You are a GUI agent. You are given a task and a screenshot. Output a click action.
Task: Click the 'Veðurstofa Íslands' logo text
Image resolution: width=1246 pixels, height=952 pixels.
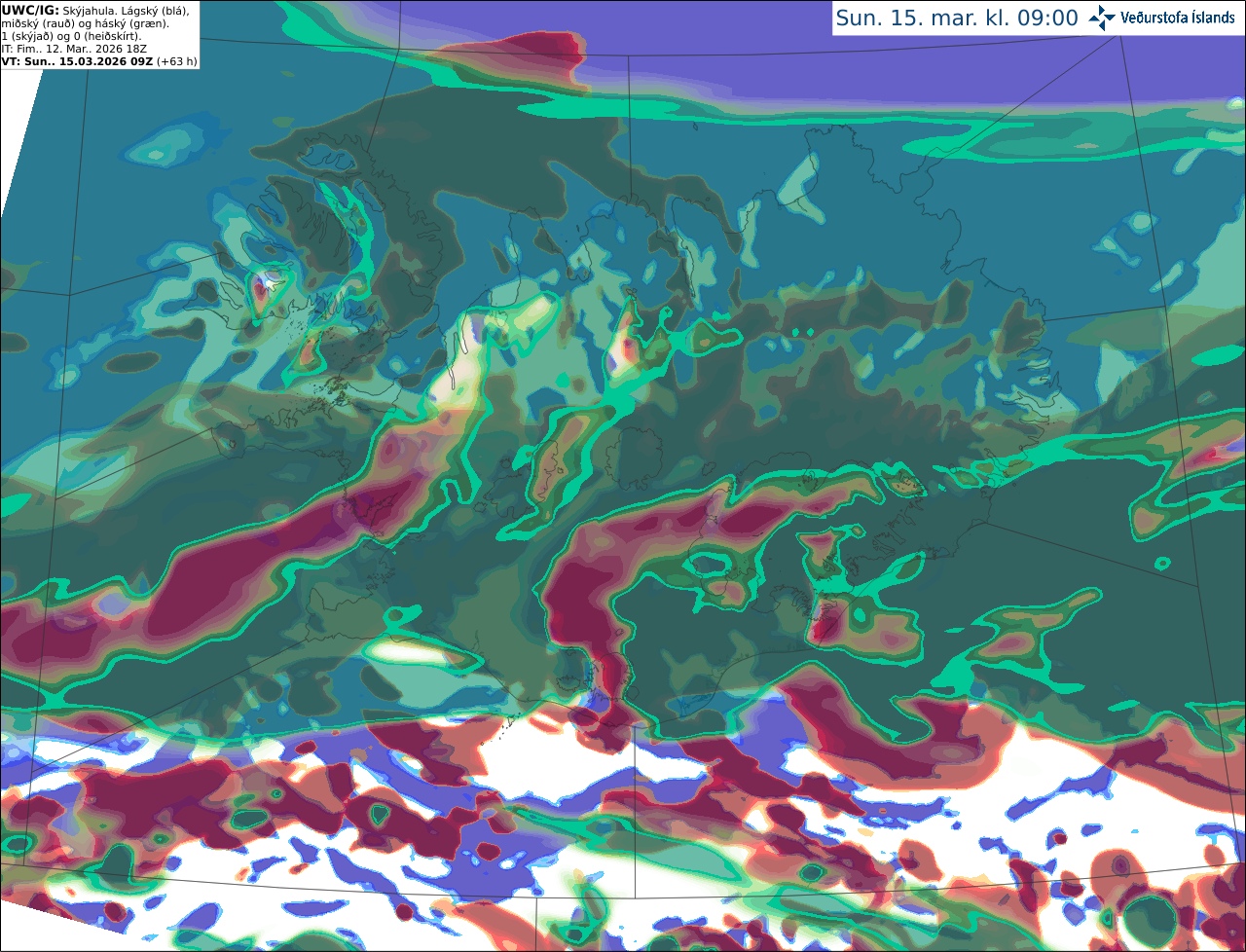pos(1178,18)
